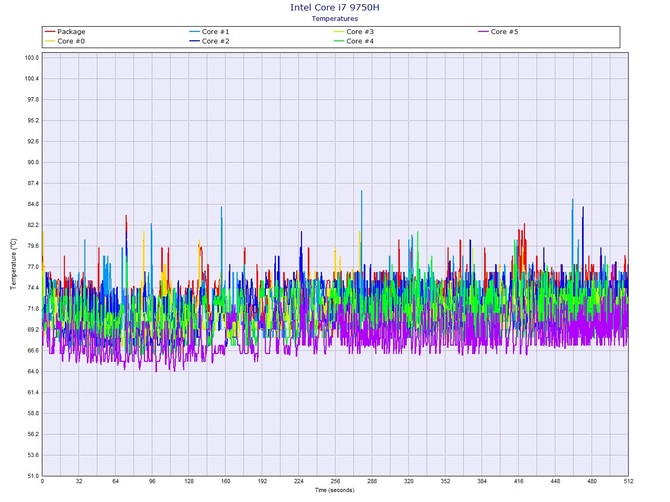Screen dimensions: 670x502
Task: Click the Core #3 legend entry
Action: tap(354, 32)
